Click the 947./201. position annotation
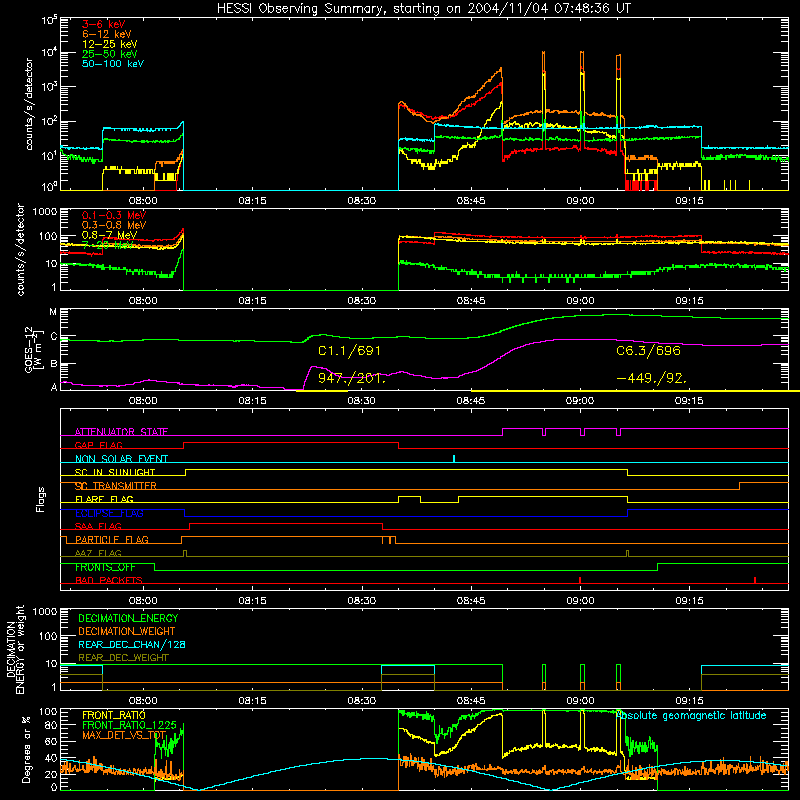Image resolution: width=800 pixels, height=800 pixels. click(352, 378)
